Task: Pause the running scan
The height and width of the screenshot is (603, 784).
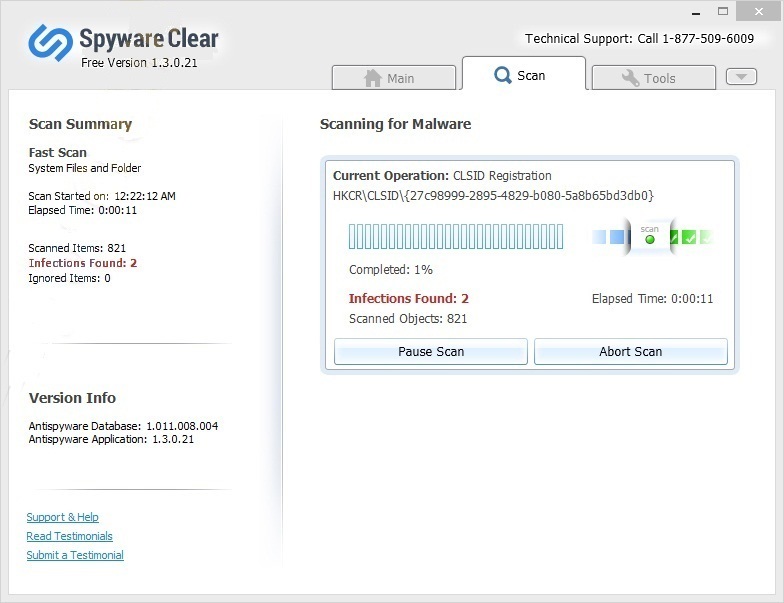Action: coord(430,352)
